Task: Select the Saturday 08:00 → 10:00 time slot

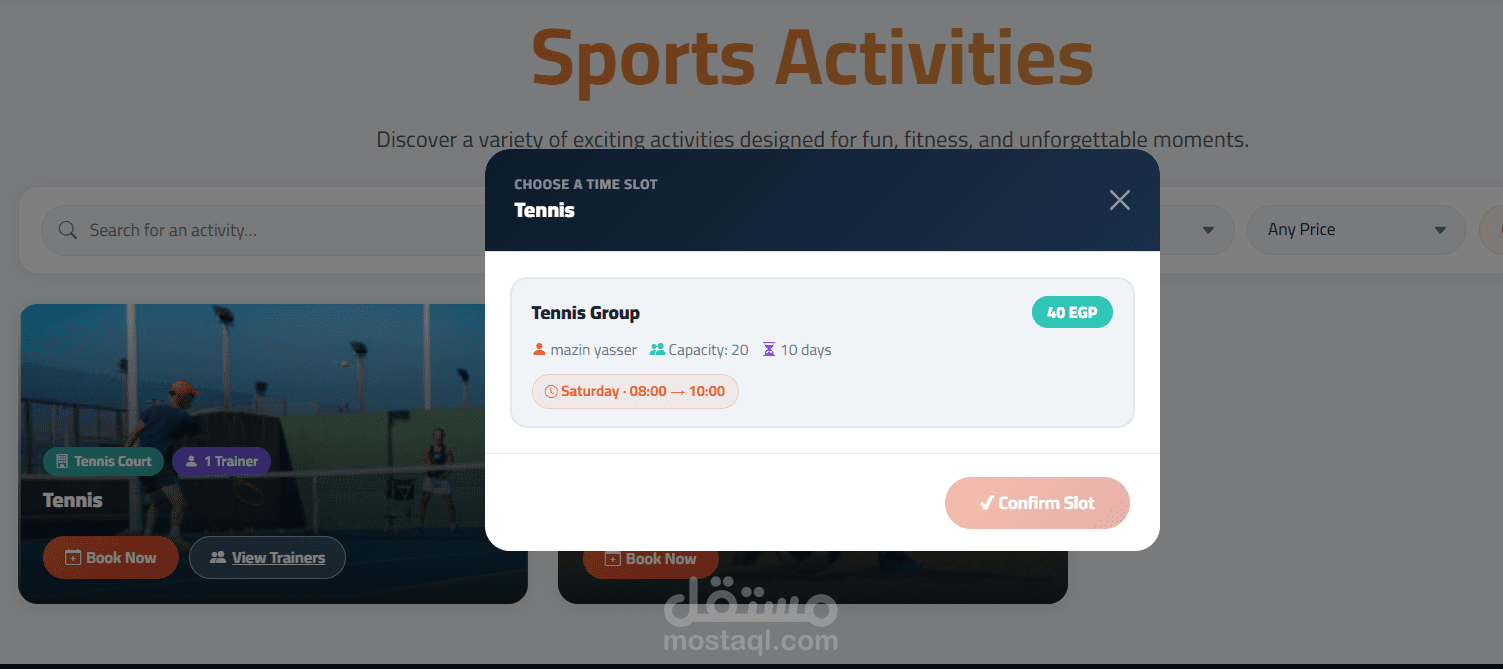Action: click(635, 391)
